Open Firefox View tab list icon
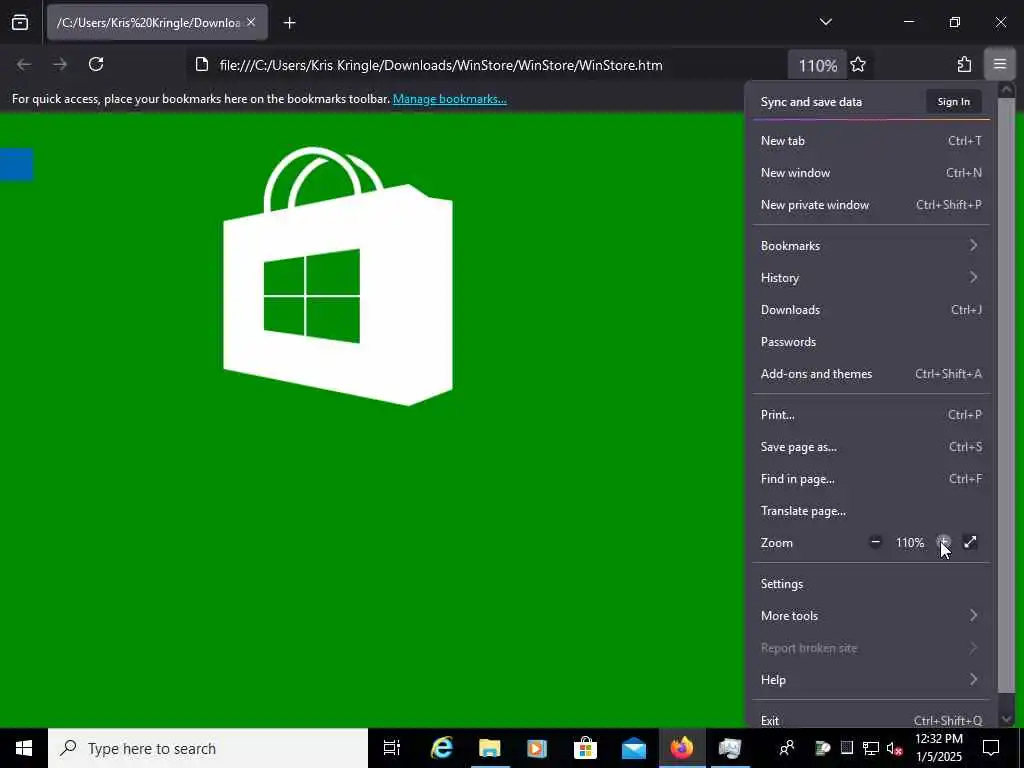 [20, 23]
